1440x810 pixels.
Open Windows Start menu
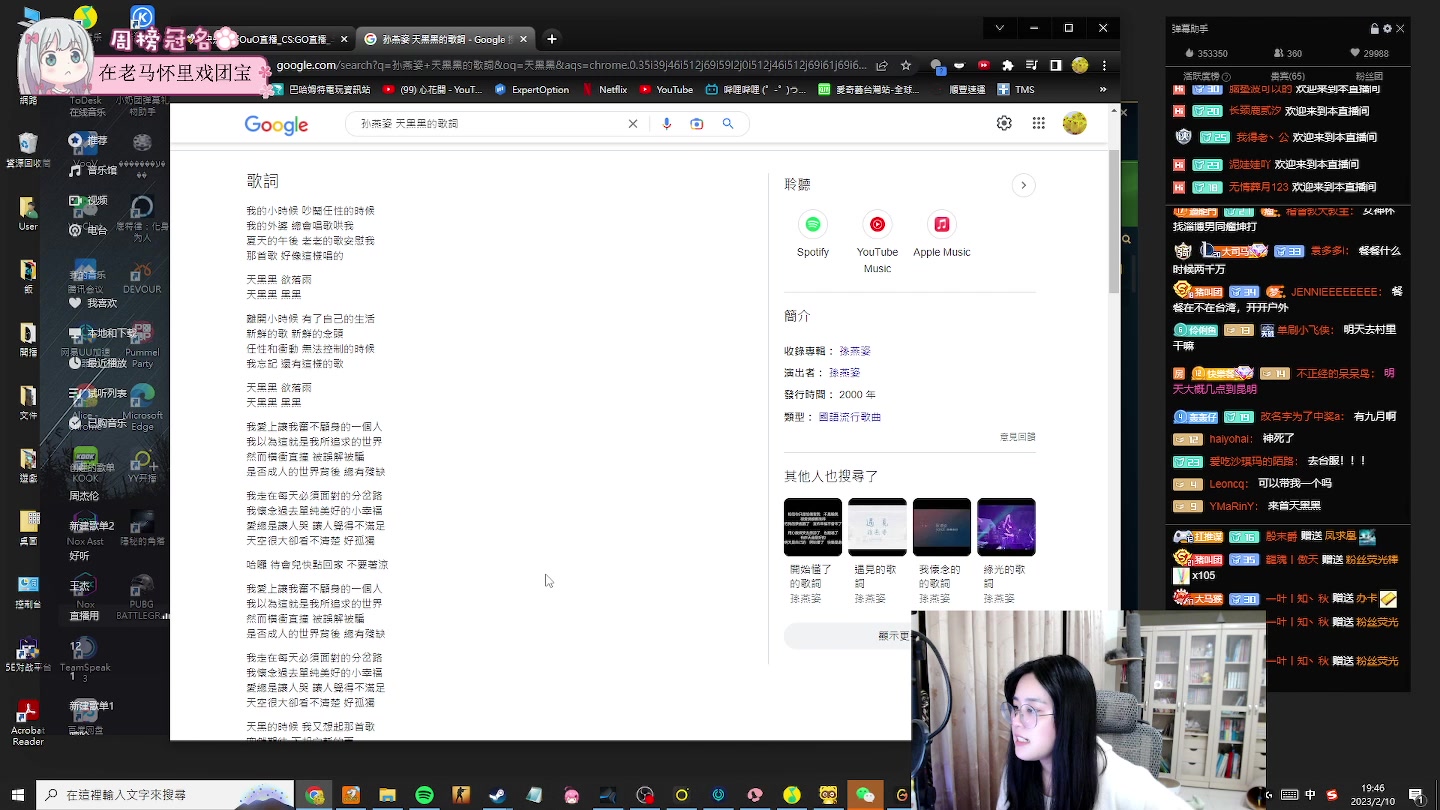point(17,795)
